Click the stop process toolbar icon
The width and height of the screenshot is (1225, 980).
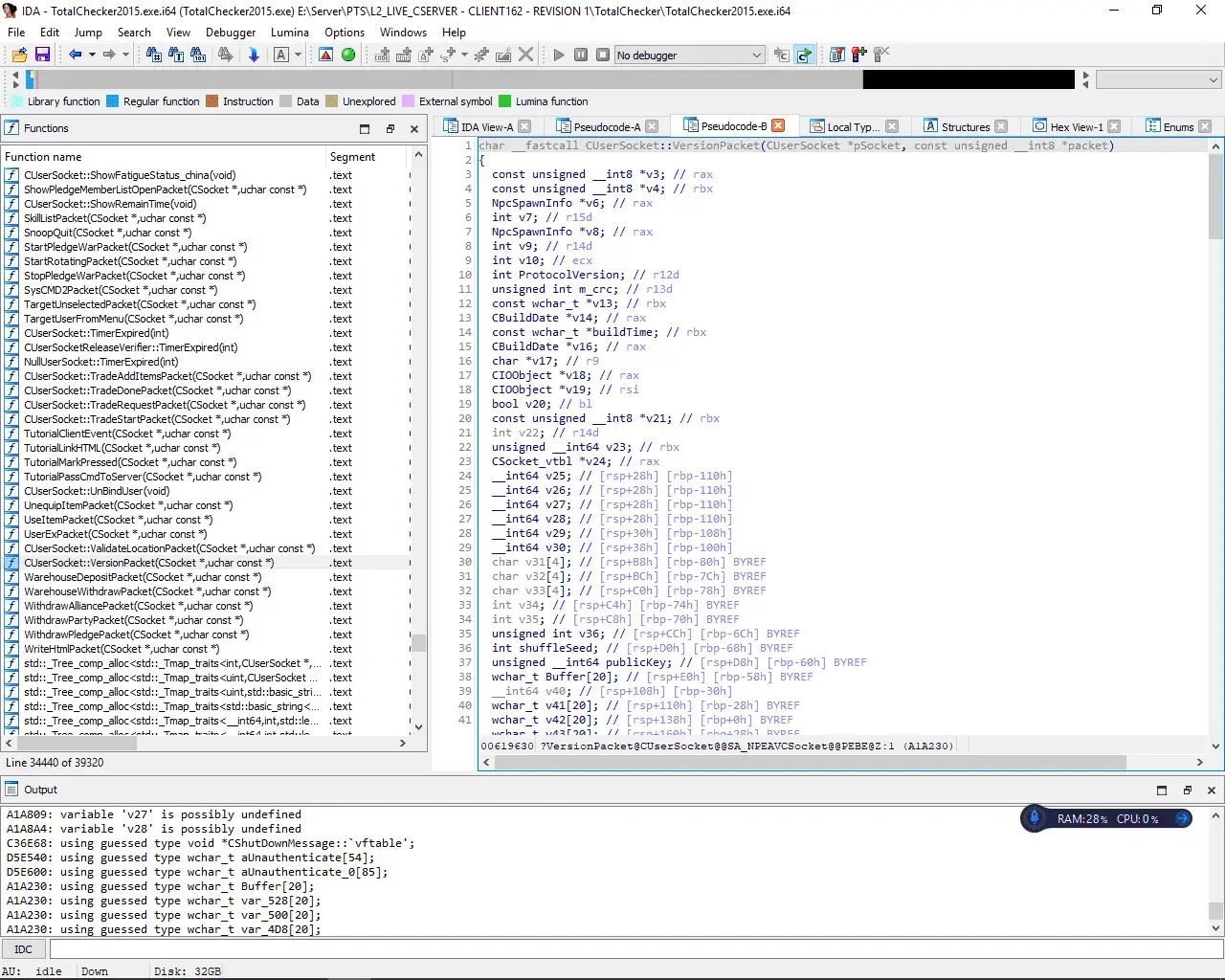click(x=603, y=55)
